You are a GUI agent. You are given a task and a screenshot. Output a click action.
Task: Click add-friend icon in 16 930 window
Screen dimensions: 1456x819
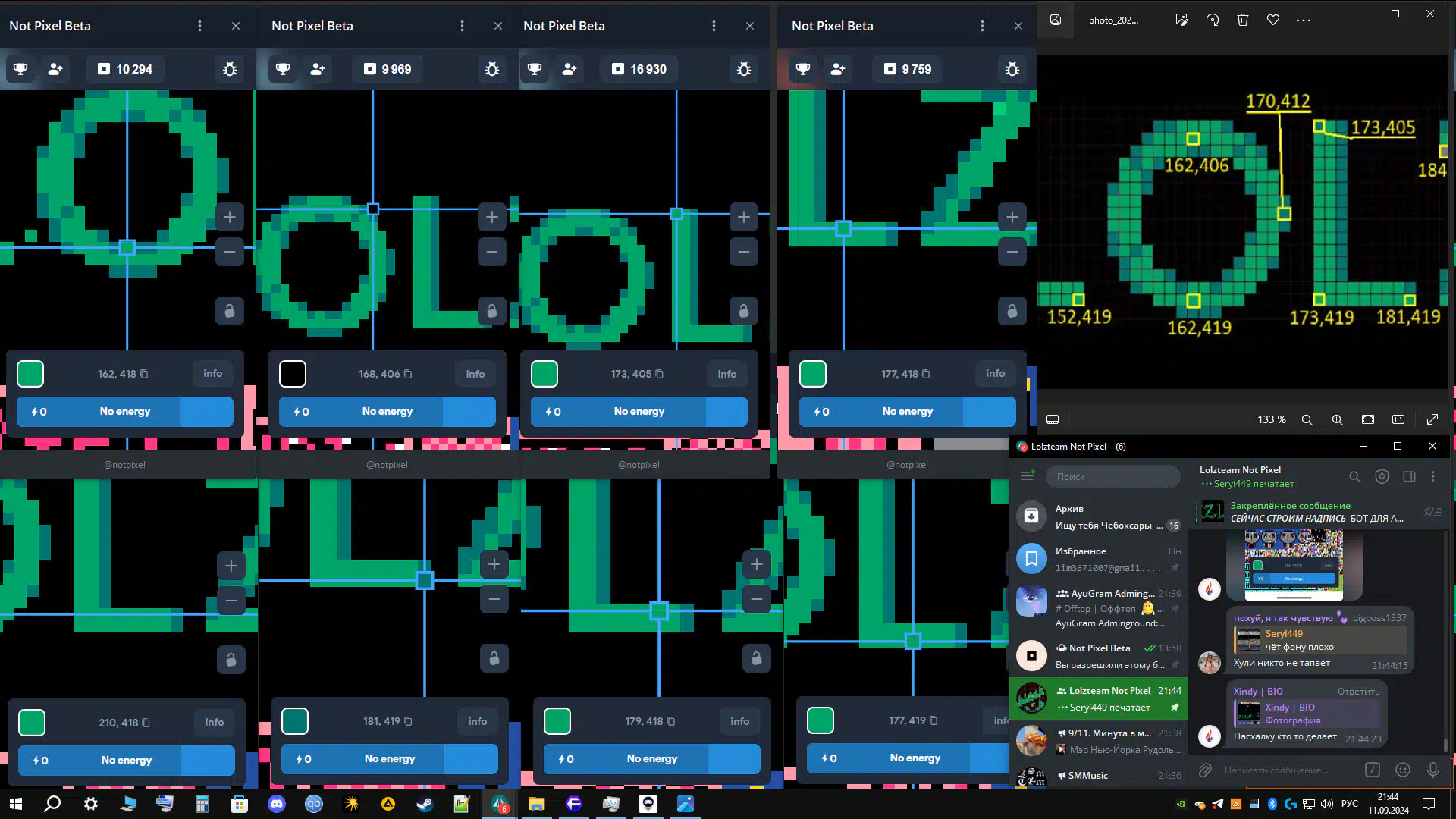569,69
